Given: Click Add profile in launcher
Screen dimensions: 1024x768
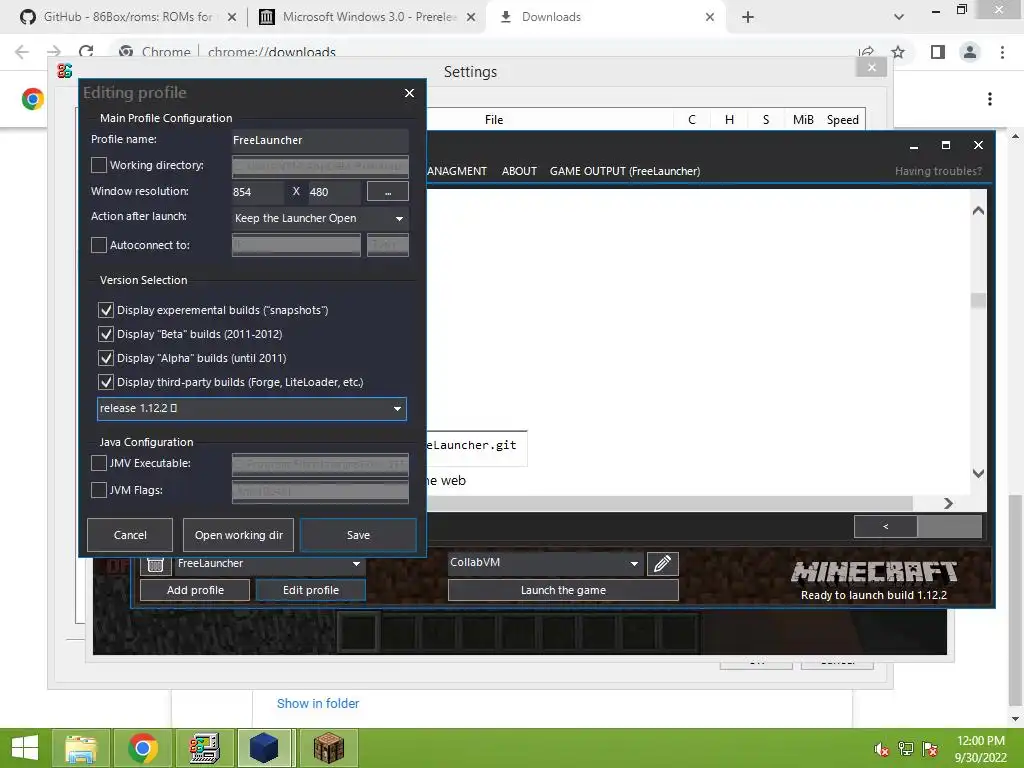Looking at the screenshot, I should pyautogui.click(x=195, y=590).
